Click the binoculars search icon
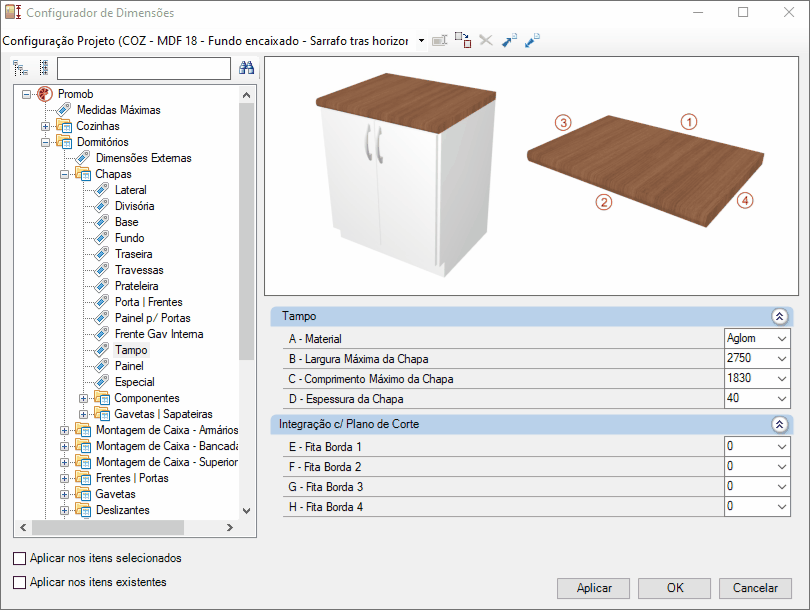This screenshot has height=610, width=810. [246, 68]
